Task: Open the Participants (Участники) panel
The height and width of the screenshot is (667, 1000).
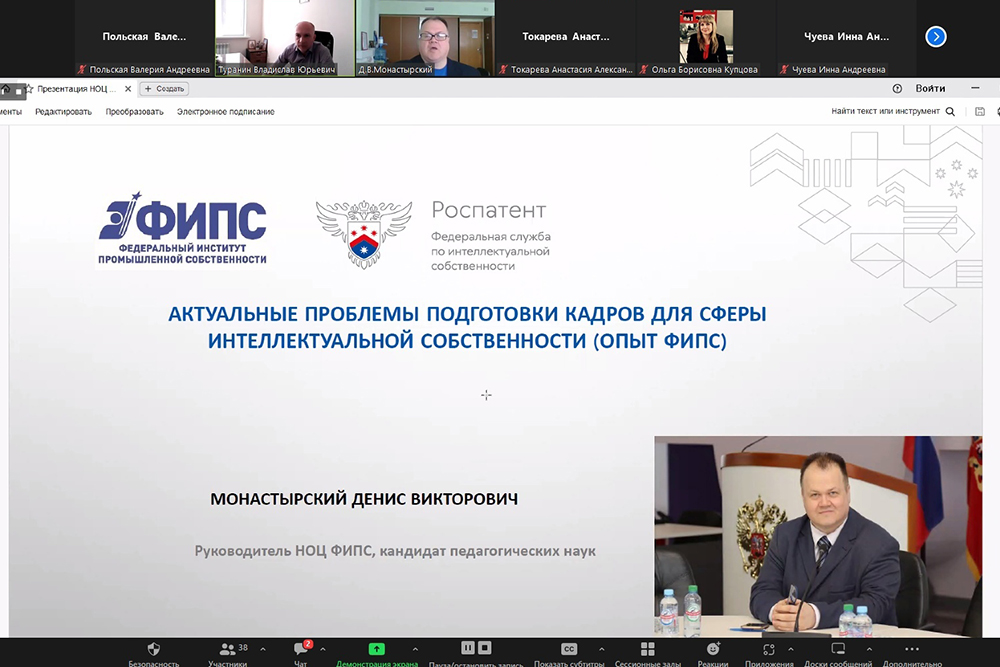Action: (x=228, y=650)
